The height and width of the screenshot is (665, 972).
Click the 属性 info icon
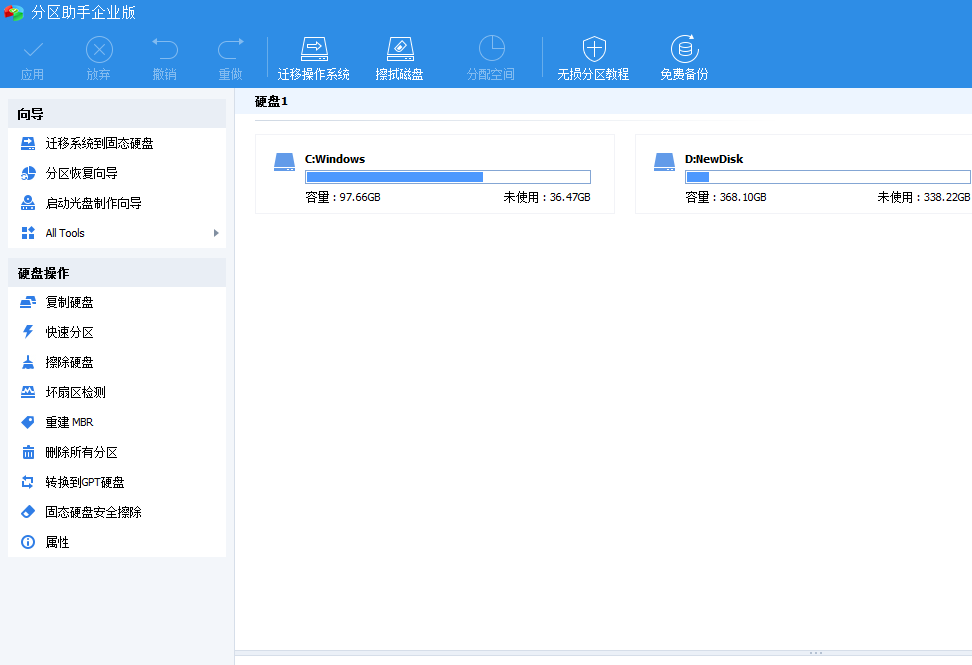coord(28,542)
